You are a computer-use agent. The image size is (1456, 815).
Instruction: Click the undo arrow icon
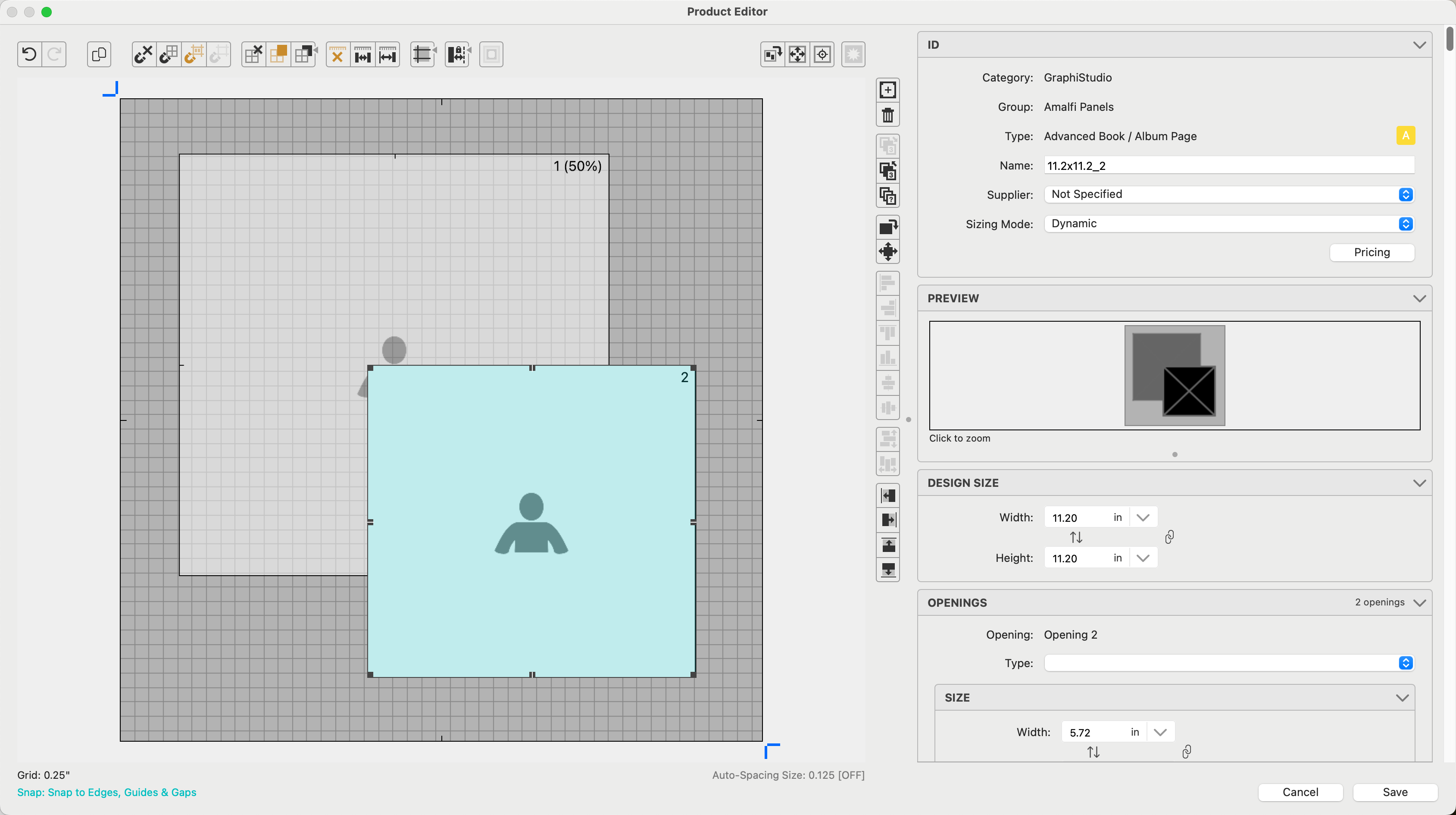coord(29,54)
